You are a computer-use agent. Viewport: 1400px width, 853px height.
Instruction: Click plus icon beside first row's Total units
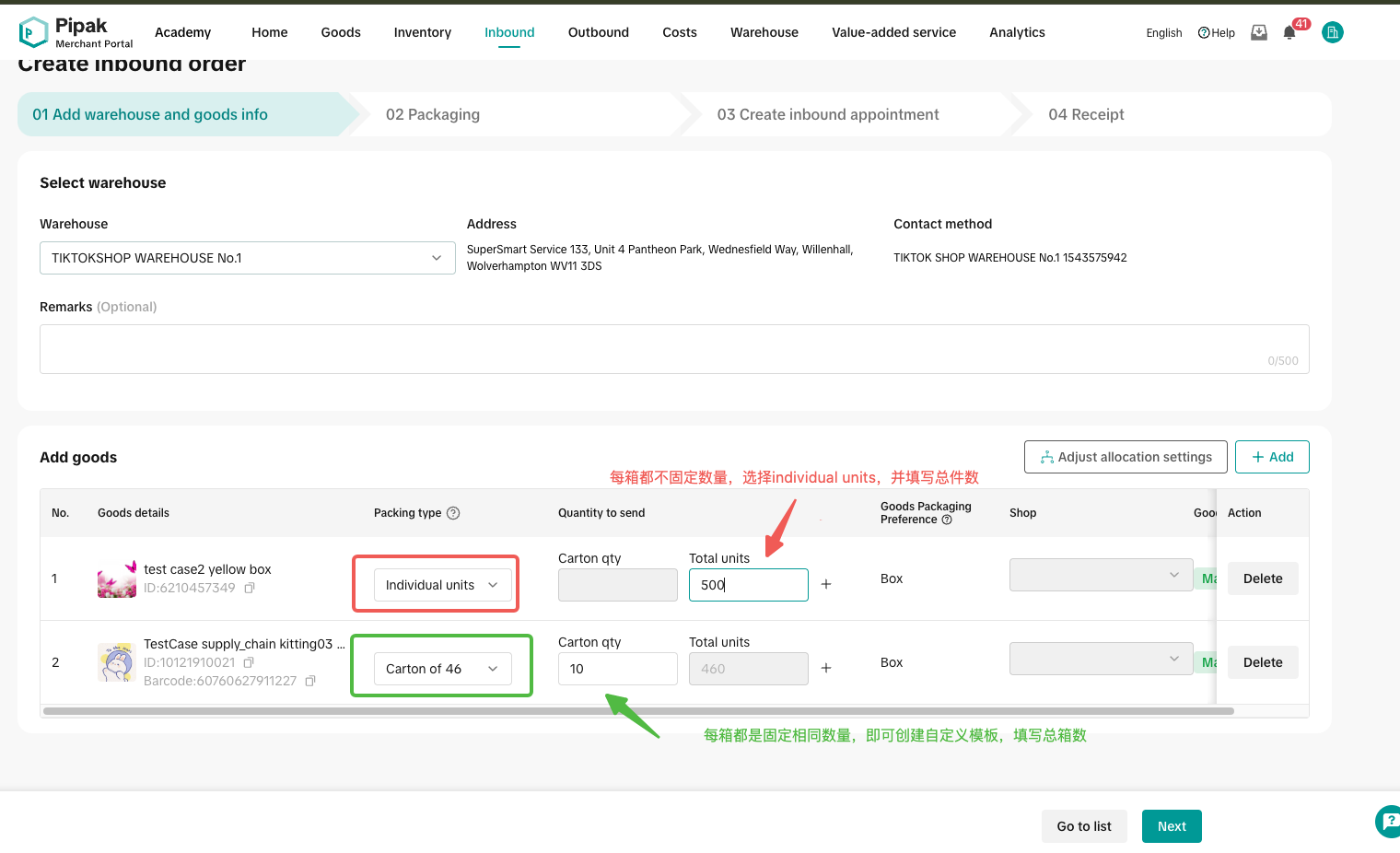point(826,585)
